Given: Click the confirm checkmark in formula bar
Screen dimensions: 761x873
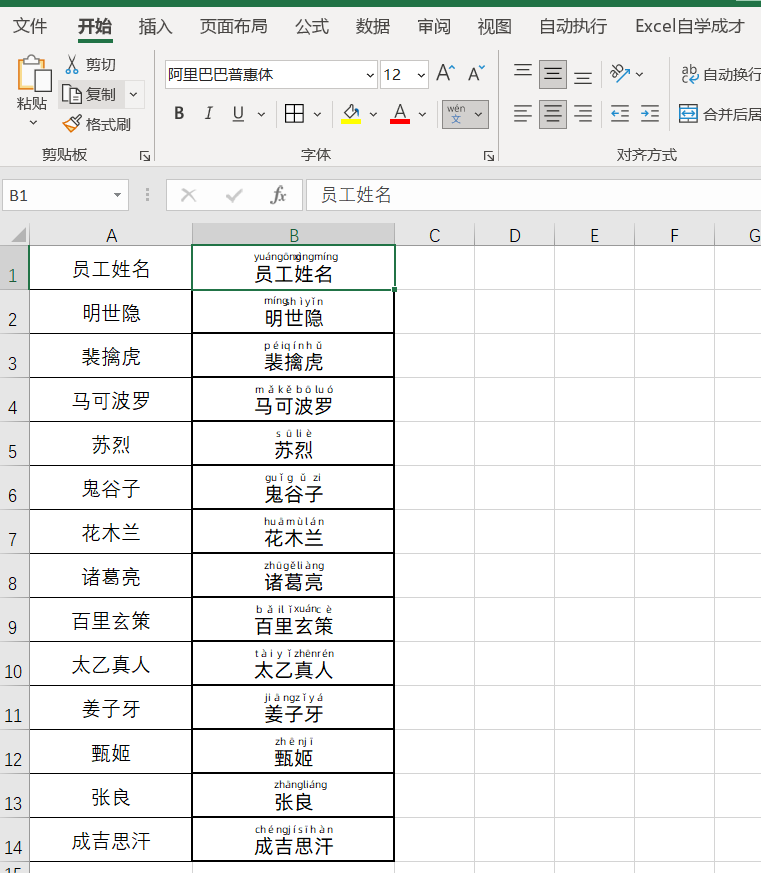Looking at the screenshot, I should click(x=234, y=195).
